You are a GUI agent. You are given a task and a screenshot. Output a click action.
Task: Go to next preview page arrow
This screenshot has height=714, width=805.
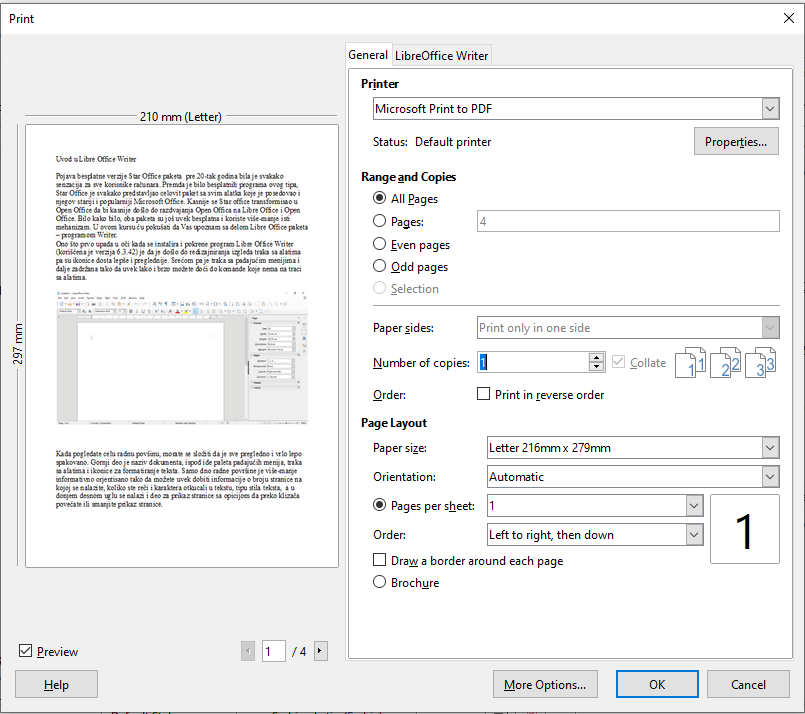pyautogui.click(x=320, y=651)
